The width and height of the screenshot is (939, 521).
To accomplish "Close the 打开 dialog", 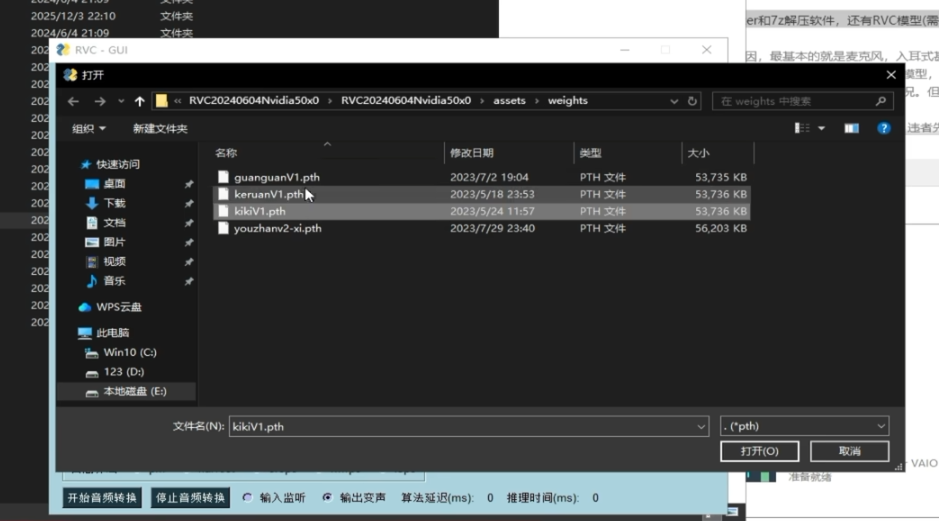I will click(x=891, y=75).
